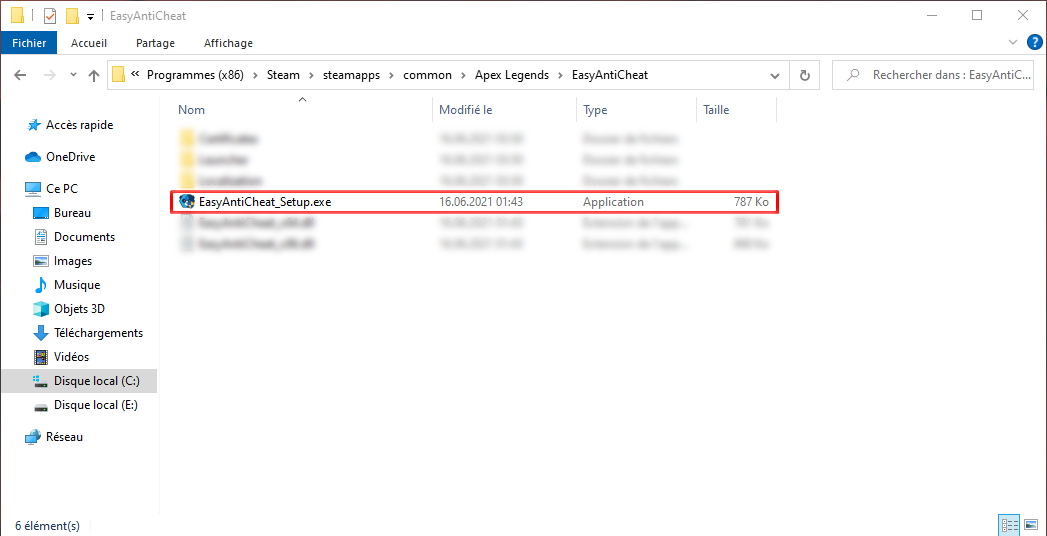The width and height of the screenshot is (1047, 536).
Task: Expand the ribbon with the chevron
Action: [1012, 43]
